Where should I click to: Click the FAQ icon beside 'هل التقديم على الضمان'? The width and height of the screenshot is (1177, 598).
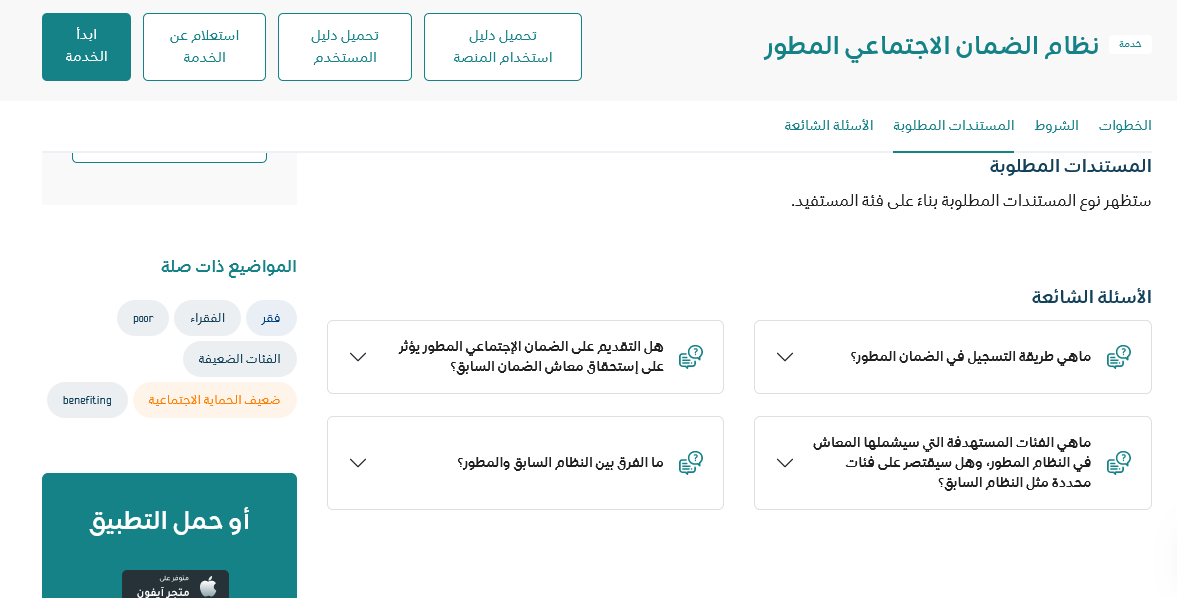690,357
